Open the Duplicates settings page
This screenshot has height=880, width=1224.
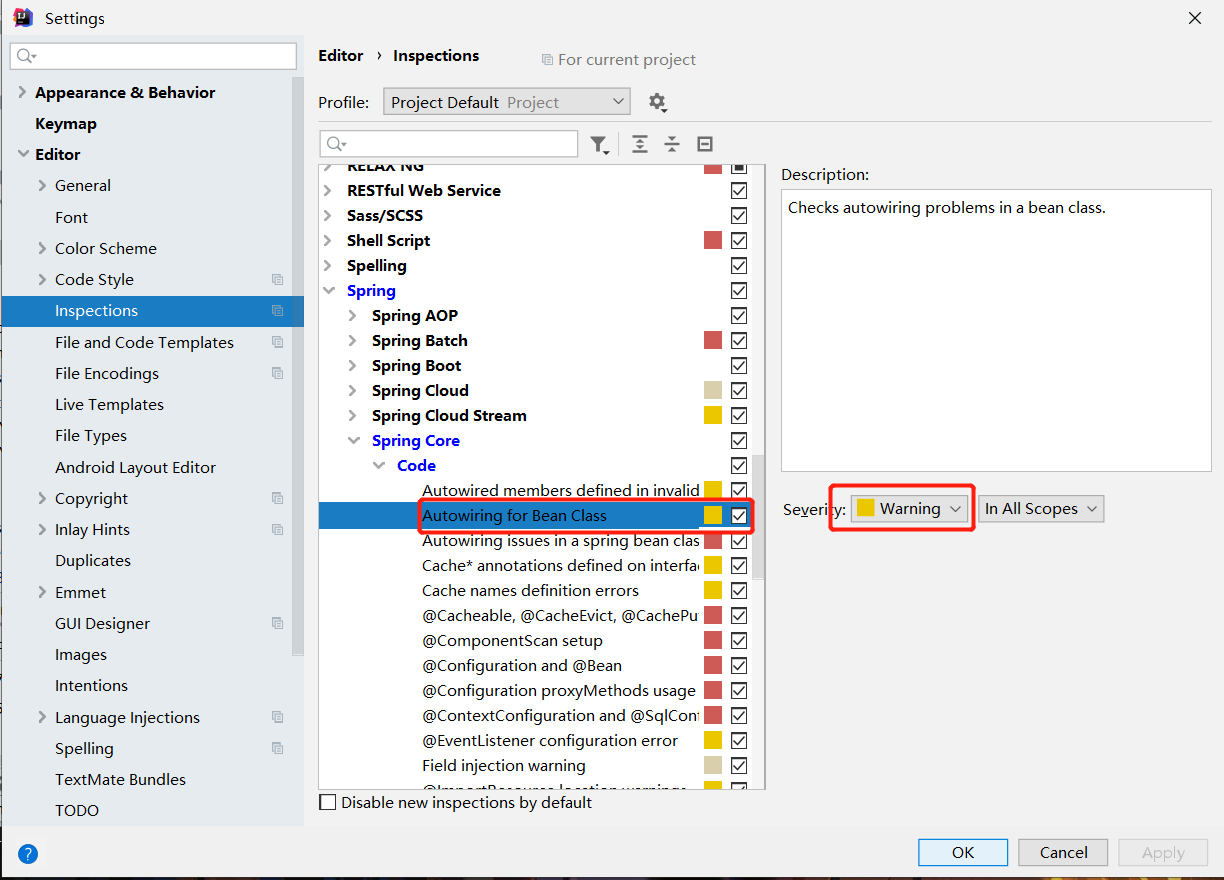click(93, 560)
